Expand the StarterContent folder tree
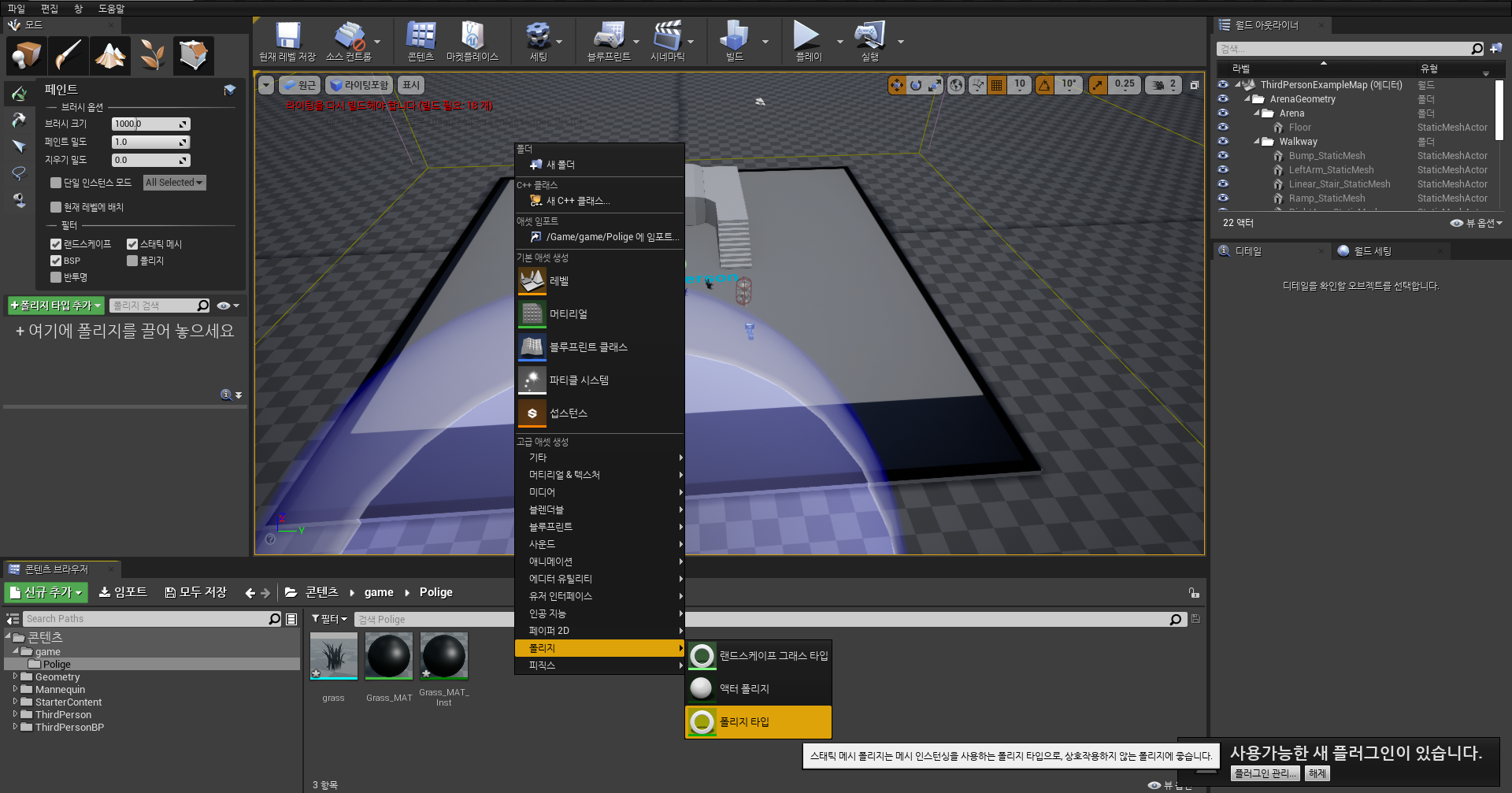The width and height of the screenshot is (1512, 793). [15, 702]
